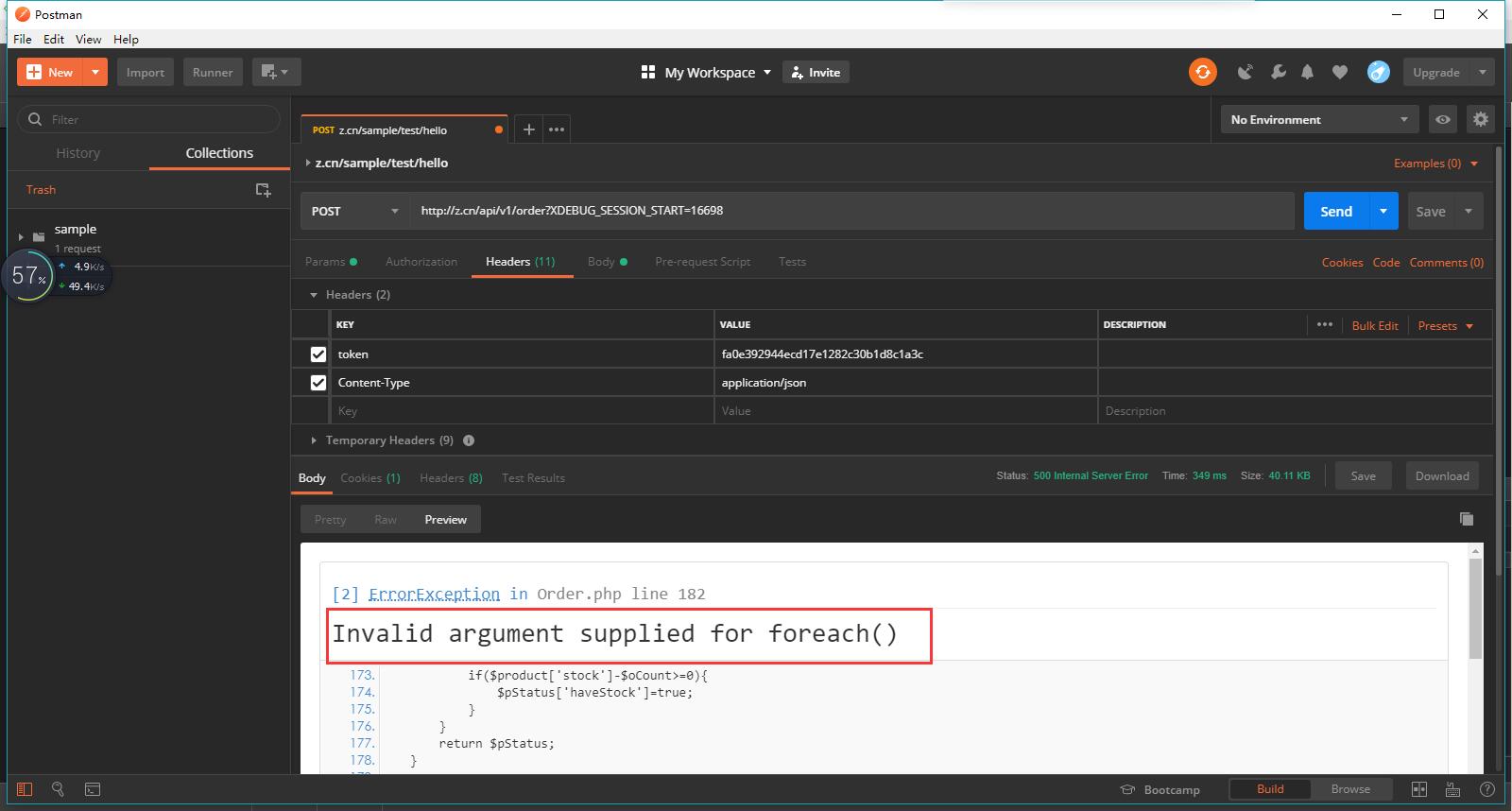Open headers table three-dots column options

(1325, 324)
